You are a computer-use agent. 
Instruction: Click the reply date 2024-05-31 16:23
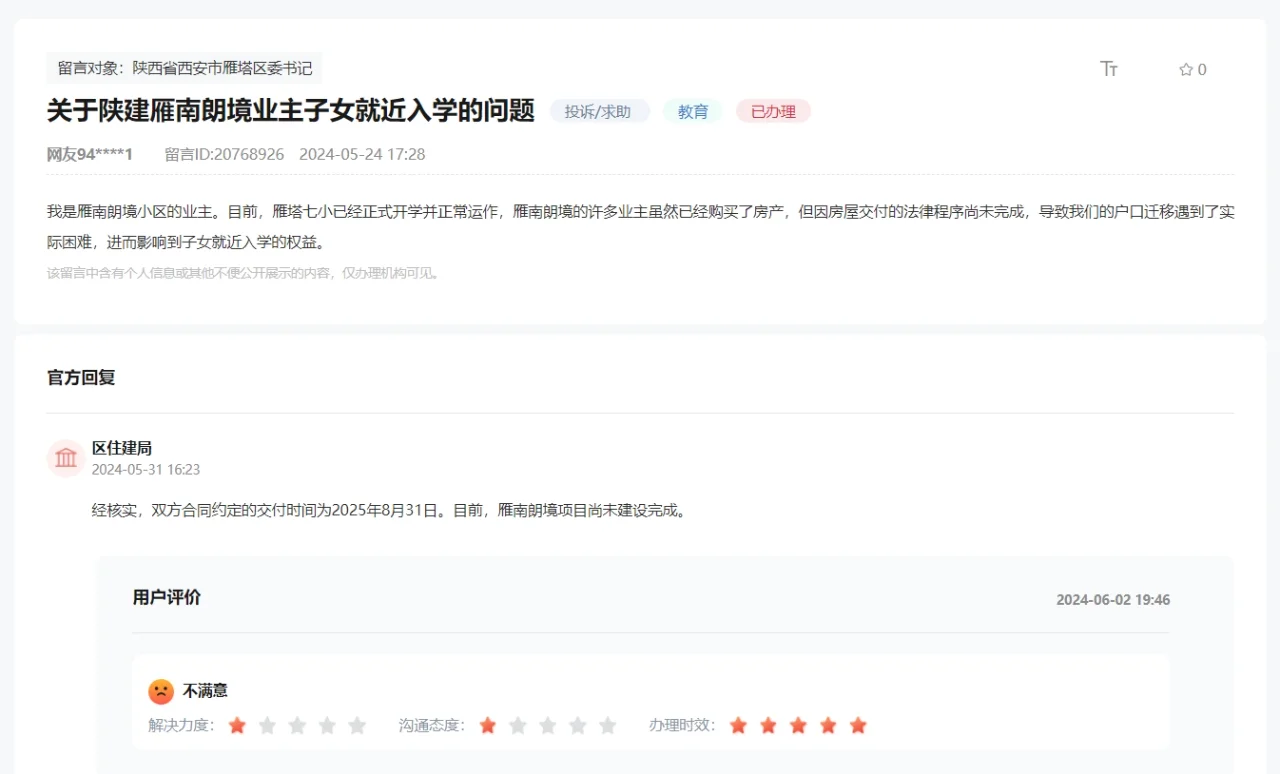click(x=146, y=470)
